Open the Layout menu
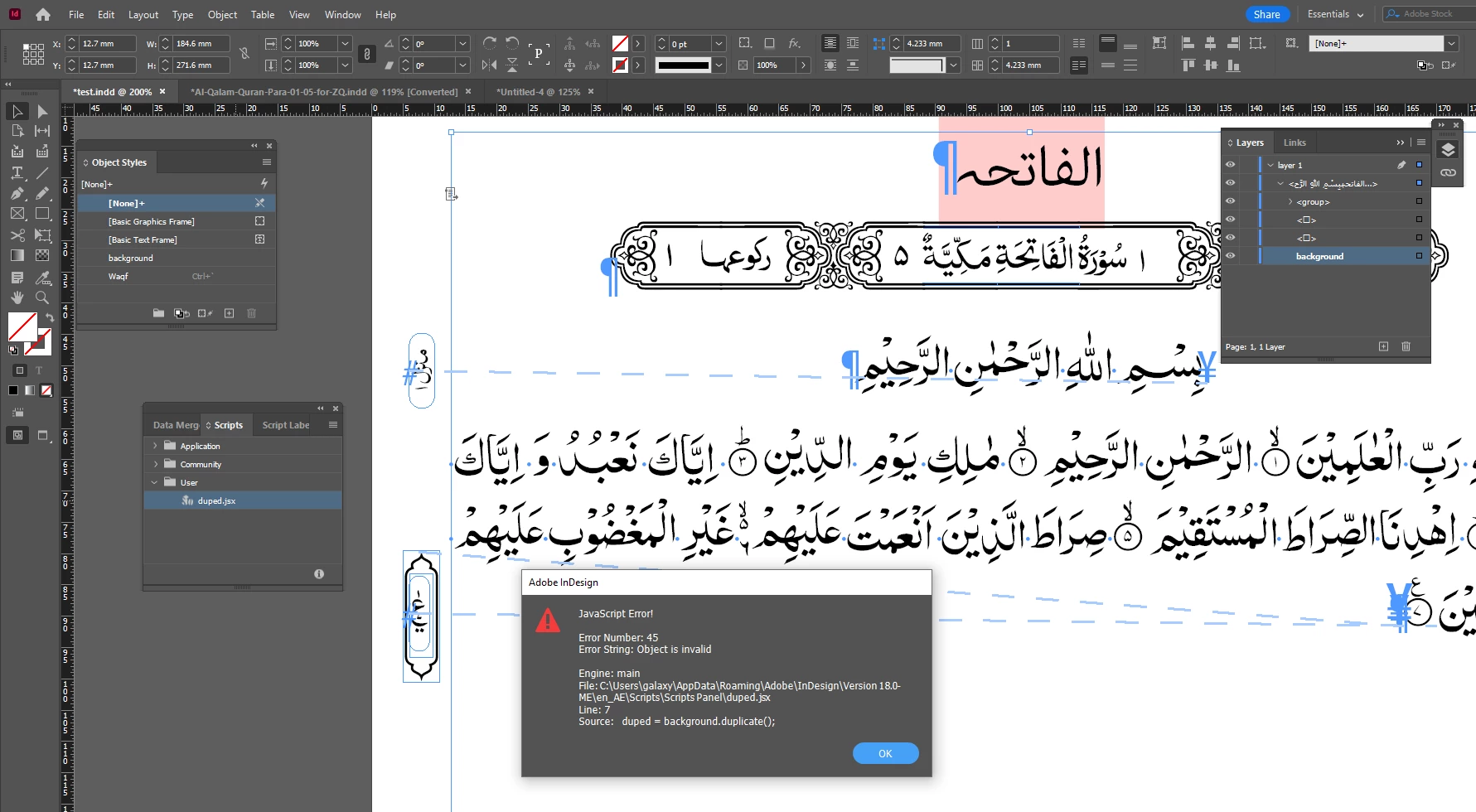 tap(143, 14)
